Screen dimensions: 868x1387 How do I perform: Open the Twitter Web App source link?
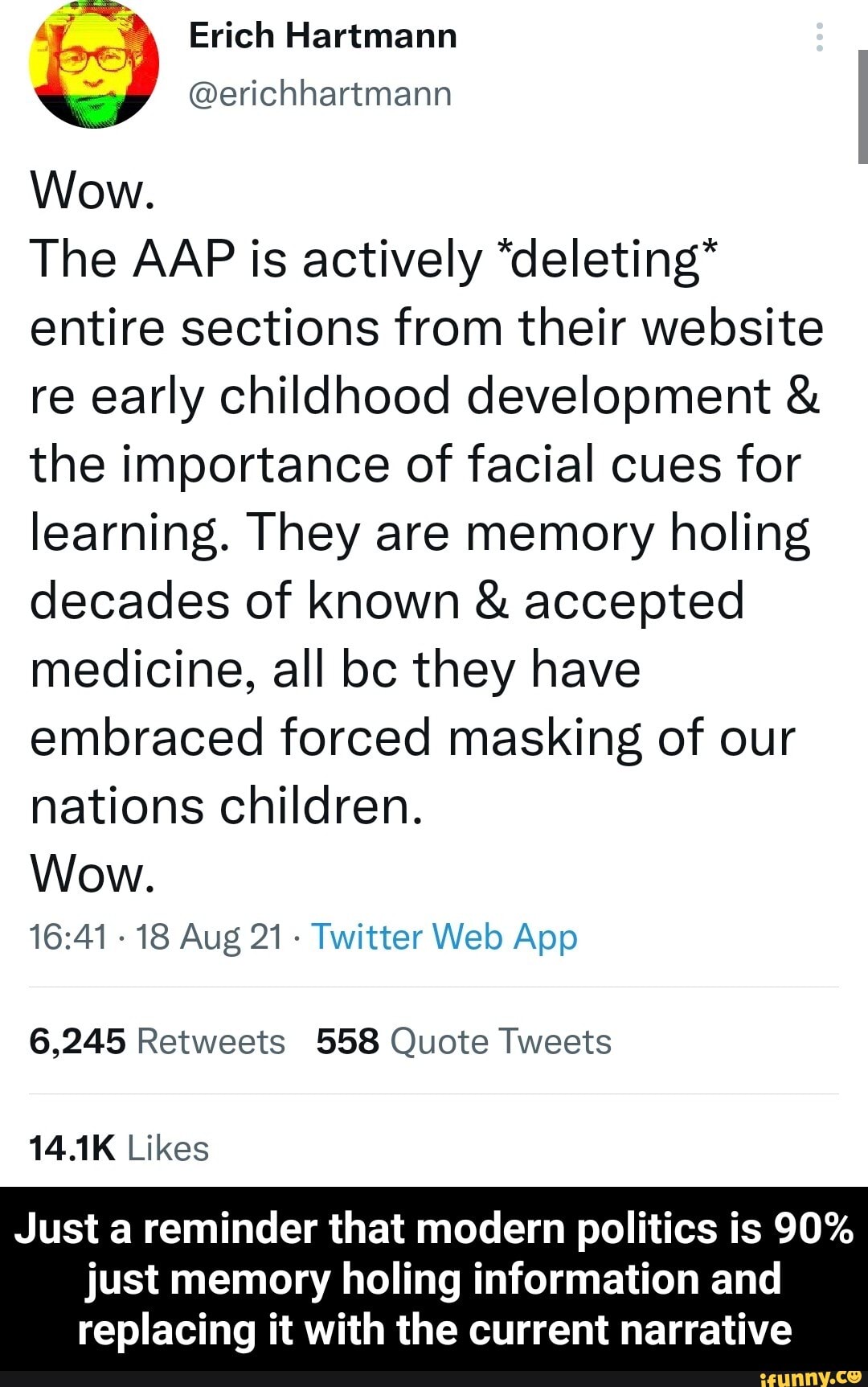tap(444, 937)
